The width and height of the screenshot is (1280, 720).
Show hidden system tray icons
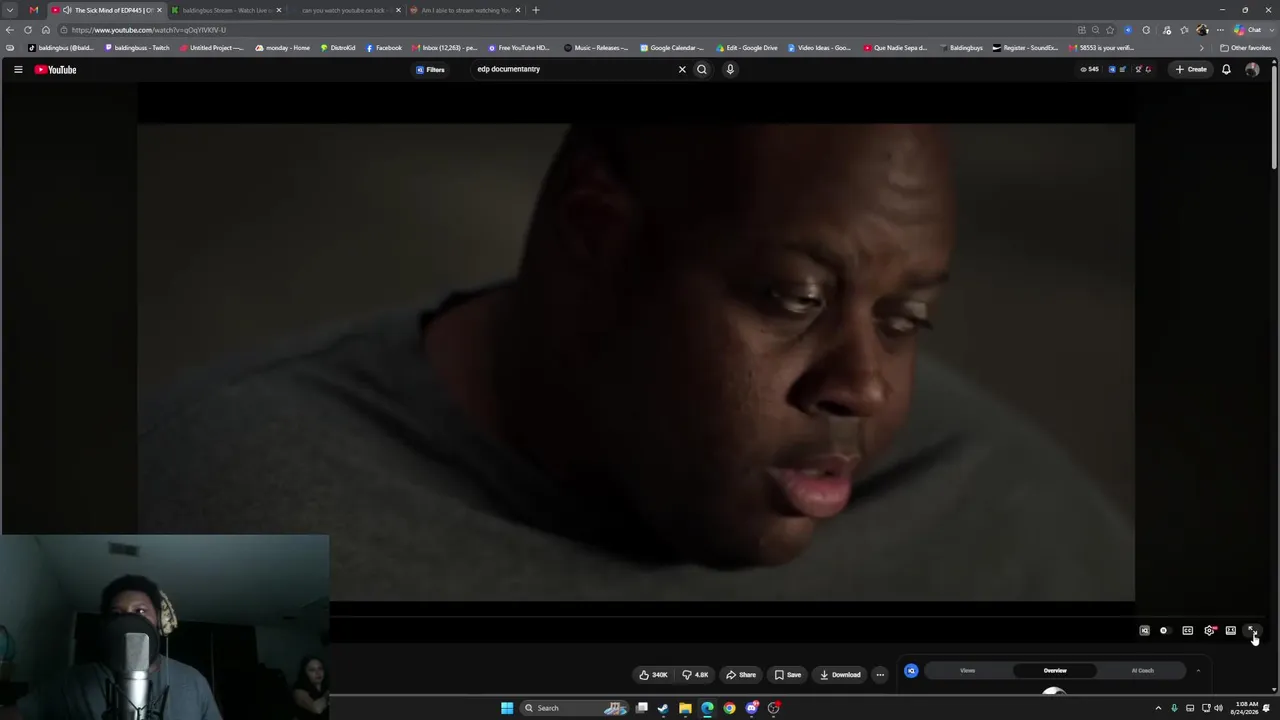1159,708
